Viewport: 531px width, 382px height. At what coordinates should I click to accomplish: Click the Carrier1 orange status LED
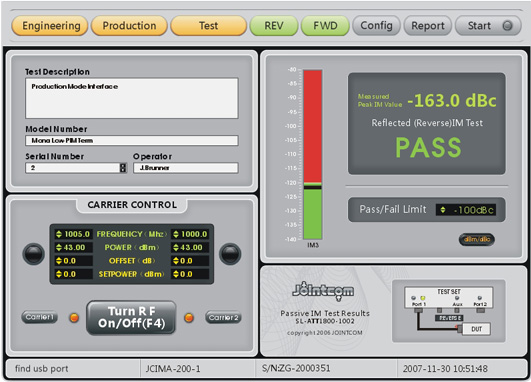coord(74,317)
